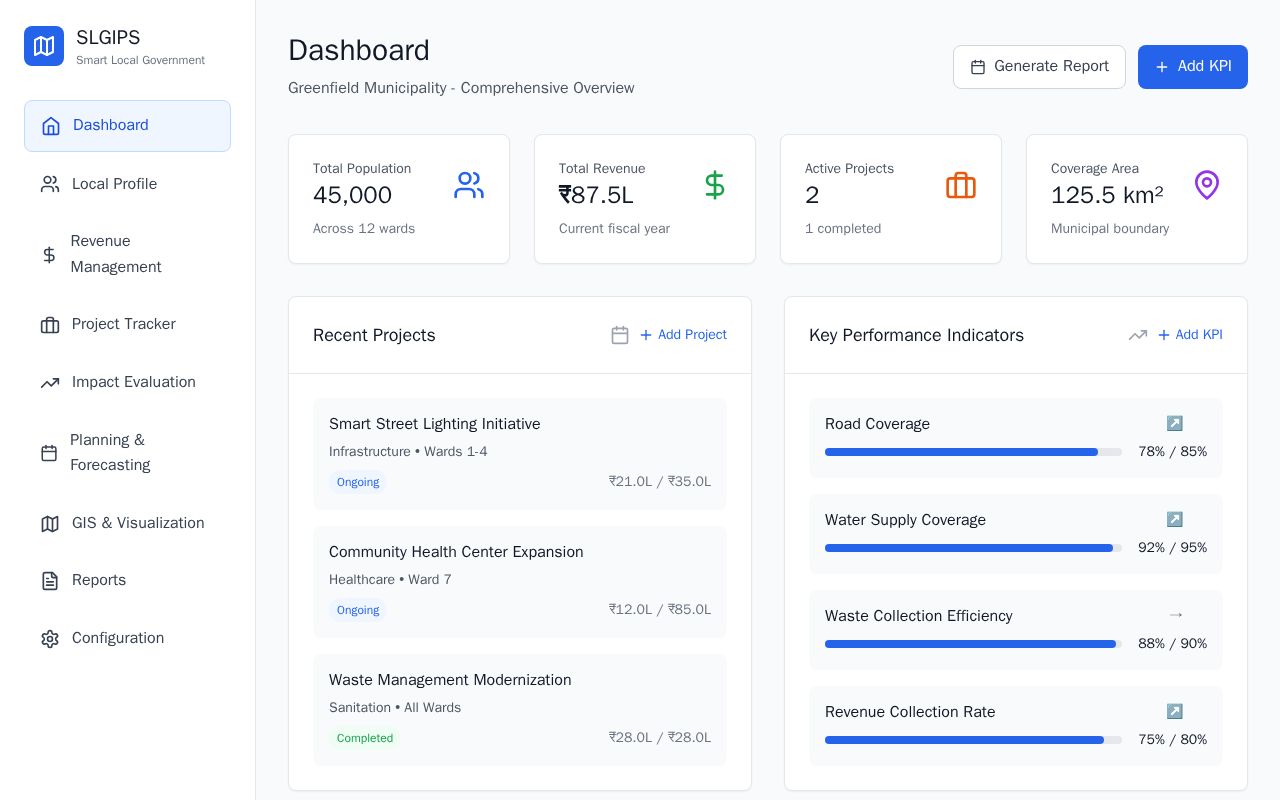Click the trend icon beside Key Performance Indicators
1280x800 pixels.
(1138, 335)
